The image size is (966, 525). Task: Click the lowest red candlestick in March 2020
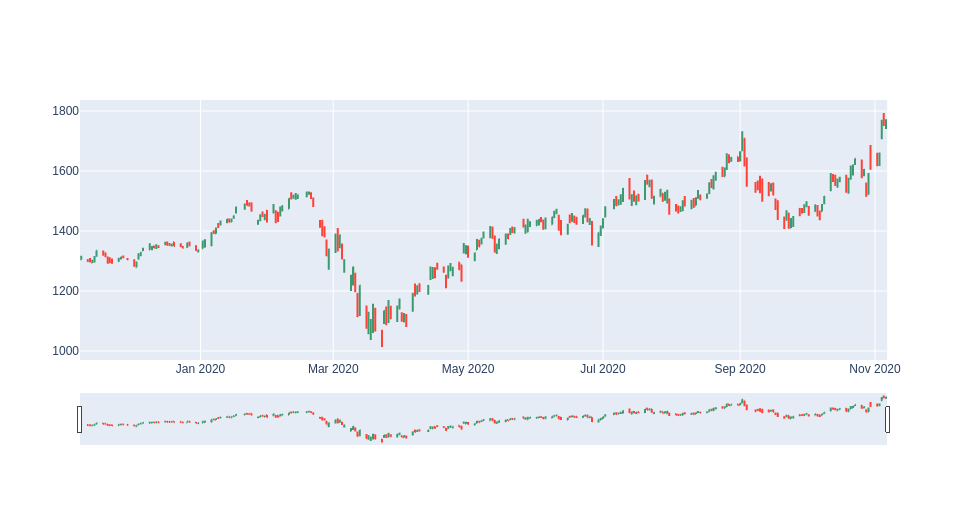click(381, 338)
